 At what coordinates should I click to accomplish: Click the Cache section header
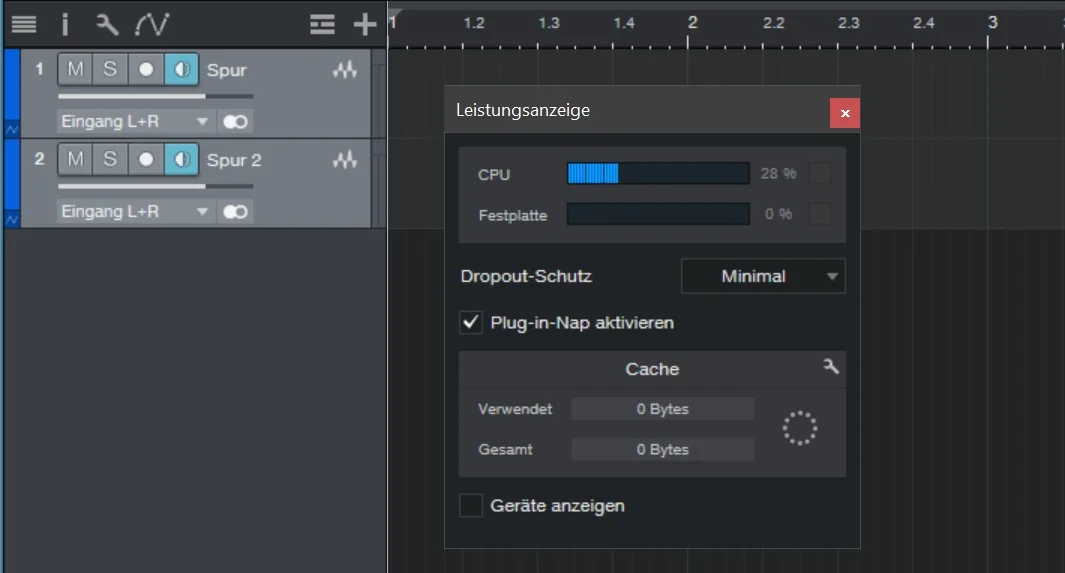click(x=652, y=369)
